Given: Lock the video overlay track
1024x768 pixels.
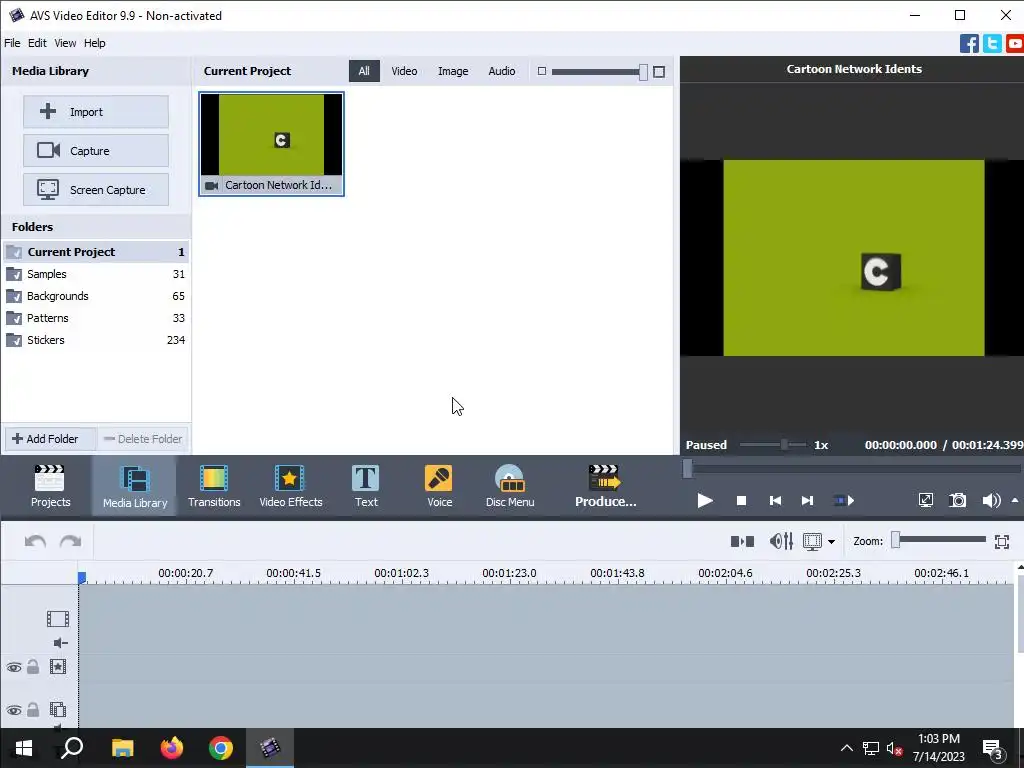Looking at the screenshot, I should pyautogui.click(x=33, y=709).
